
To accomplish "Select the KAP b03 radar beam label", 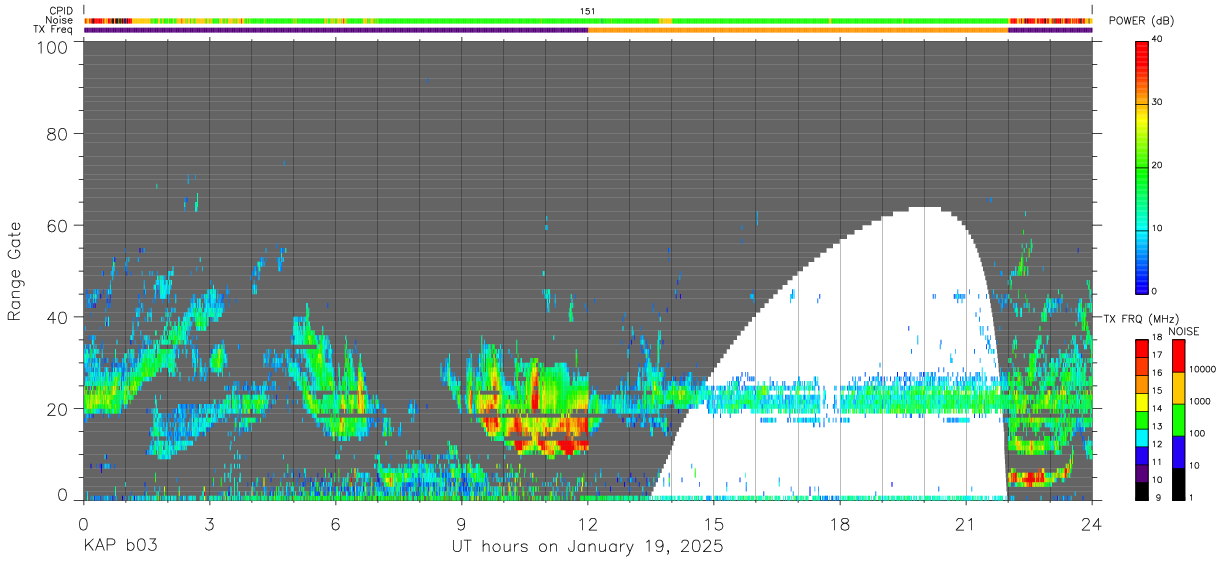I will coord(120,546).
